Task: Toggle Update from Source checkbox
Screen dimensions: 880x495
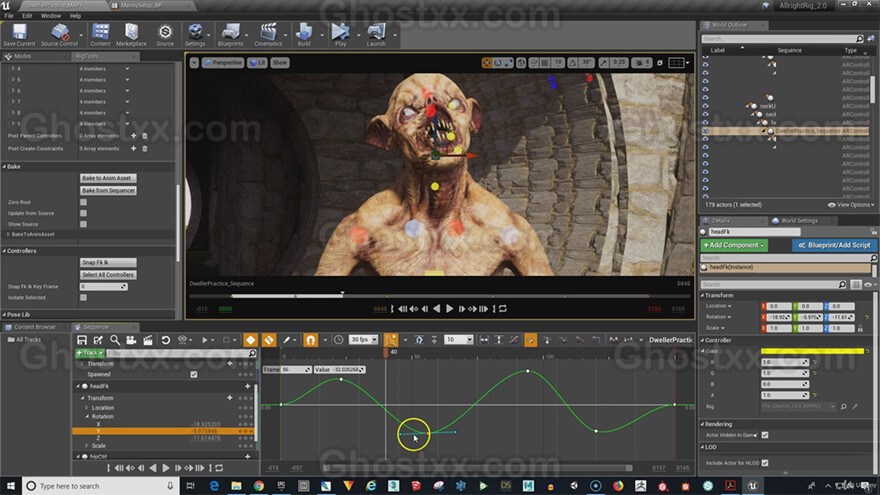Action: (x=83, y=213)
